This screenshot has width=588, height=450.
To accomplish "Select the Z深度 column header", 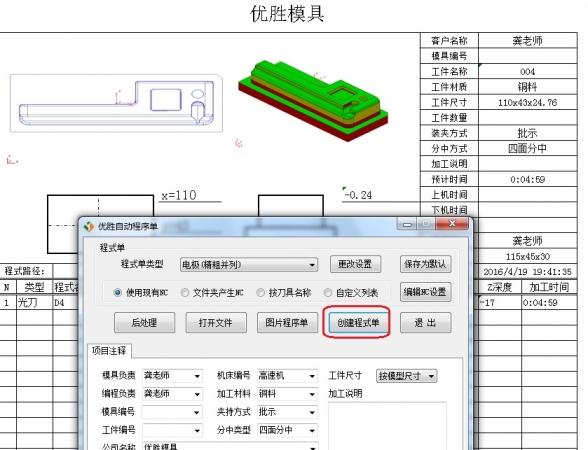I will point(500,287).
